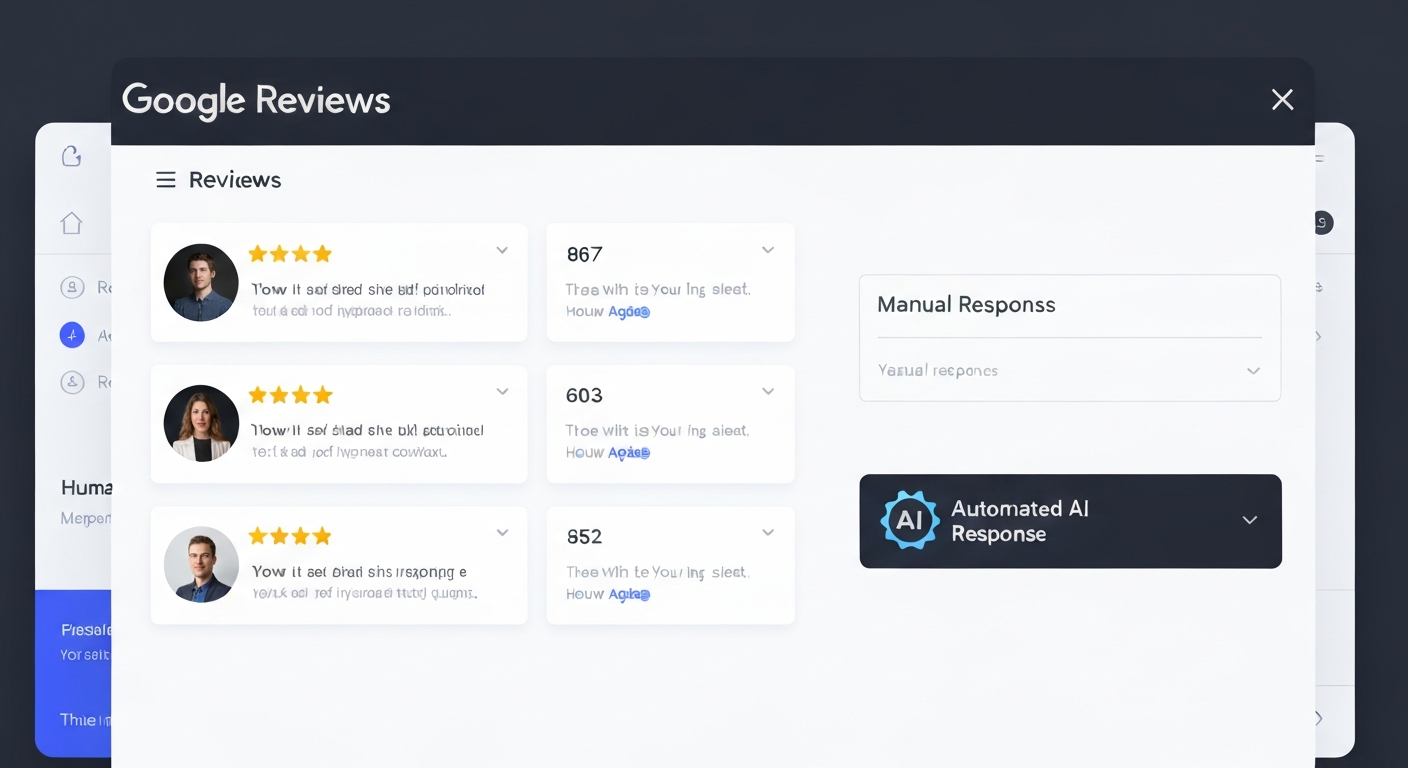Click the "Manual Responss" heading
Image resolution: width=1408 pixels, height=768 pixels.
coord(966,305)
